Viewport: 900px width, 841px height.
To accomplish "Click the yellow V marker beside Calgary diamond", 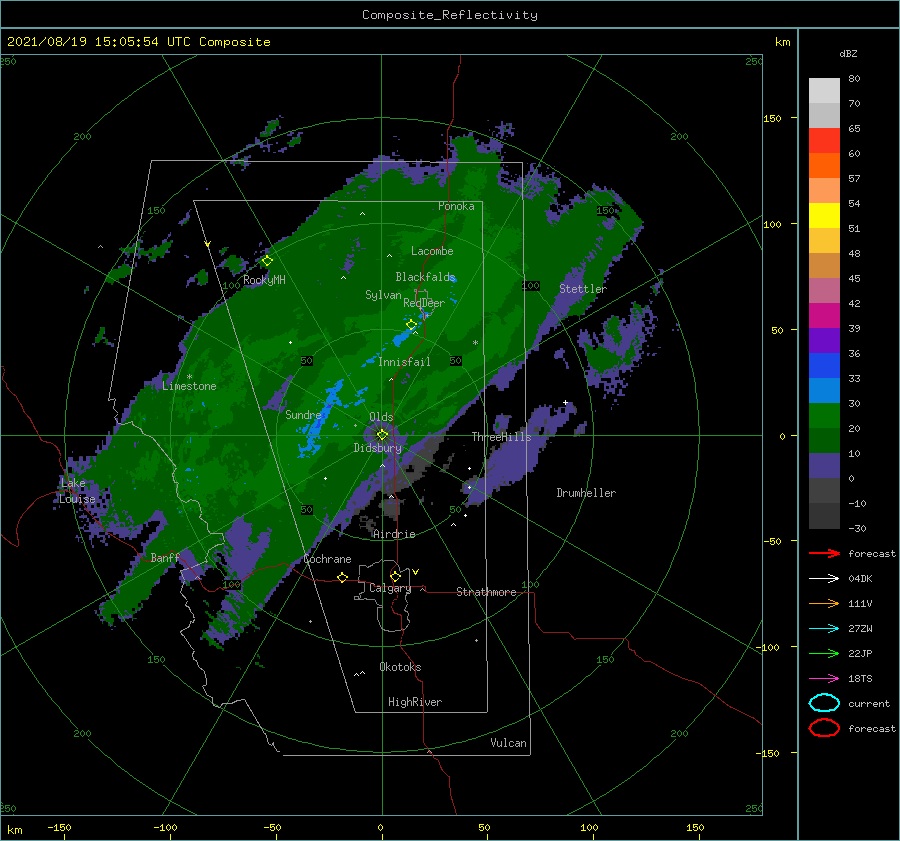I will tap(416, 572).
